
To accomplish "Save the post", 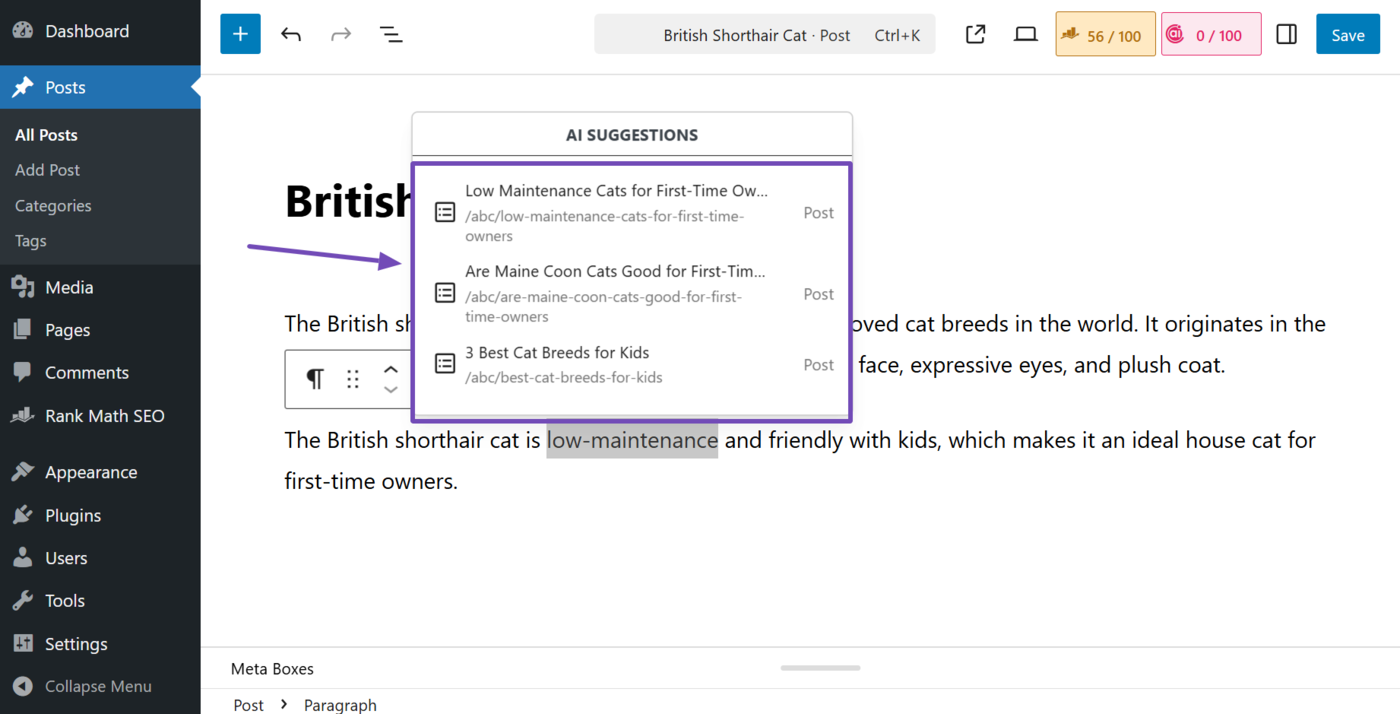I will [1347, 35].
